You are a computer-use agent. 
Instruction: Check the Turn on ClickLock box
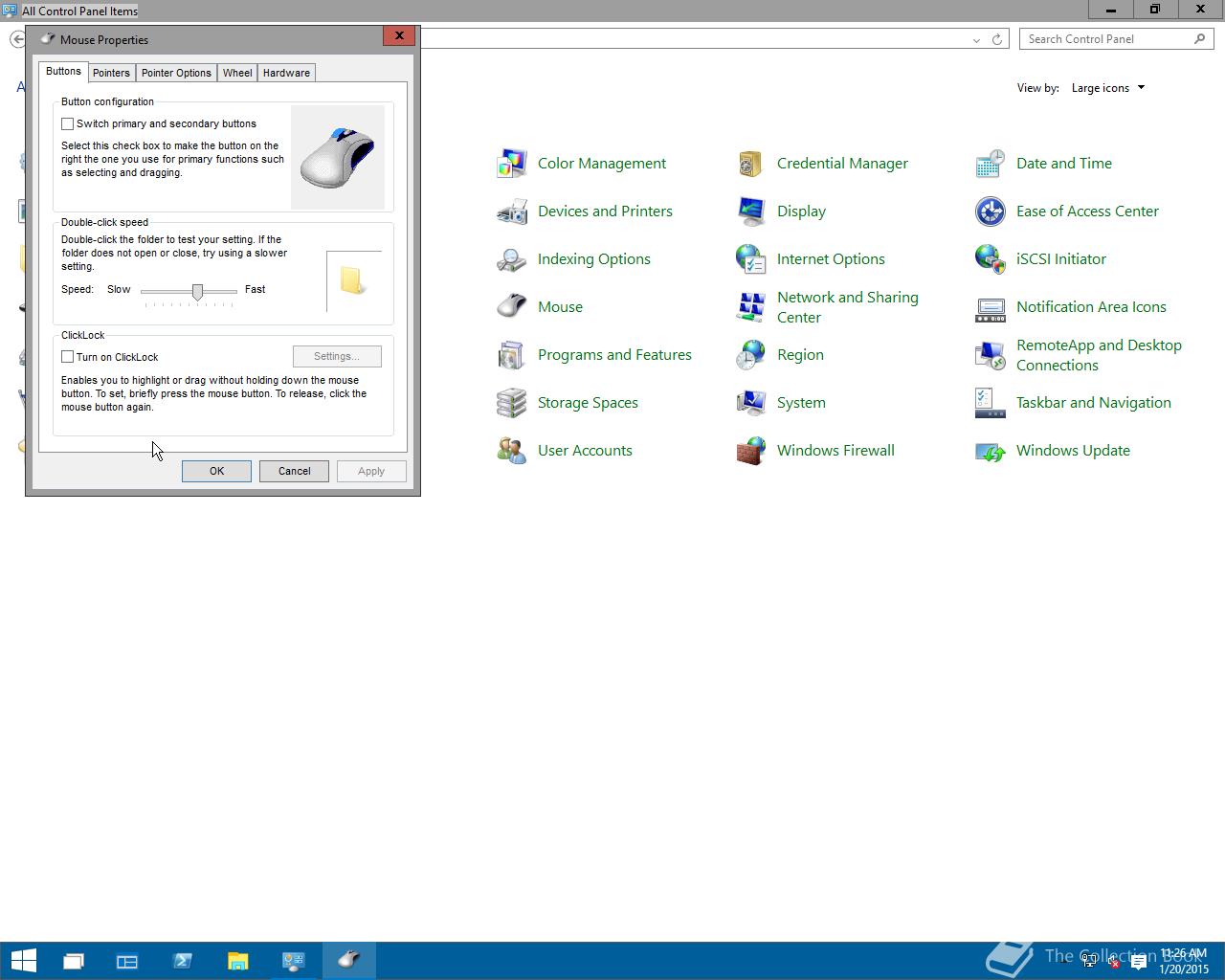coord(68,357)
